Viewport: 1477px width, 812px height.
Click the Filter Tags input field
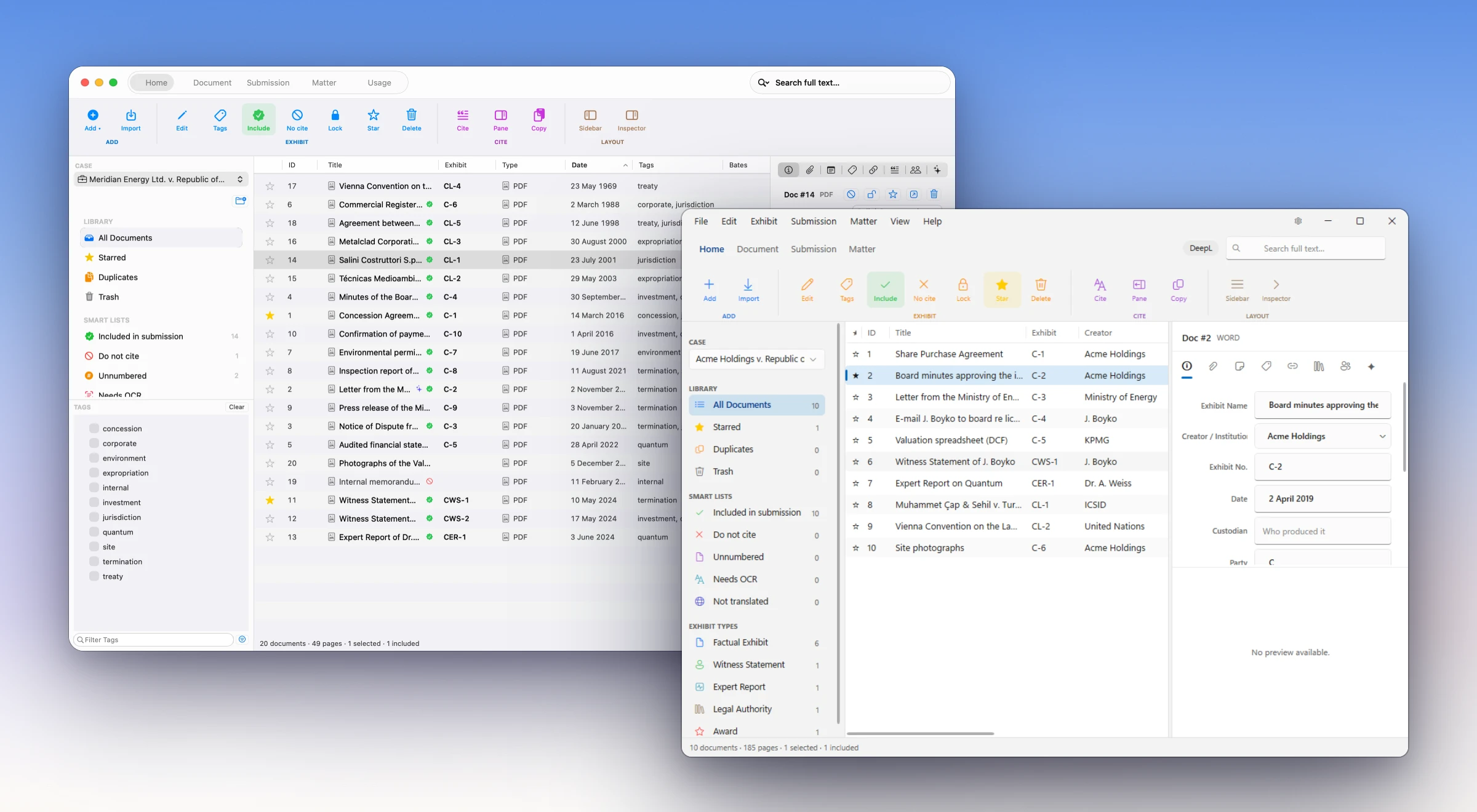[x=154, y=639]
